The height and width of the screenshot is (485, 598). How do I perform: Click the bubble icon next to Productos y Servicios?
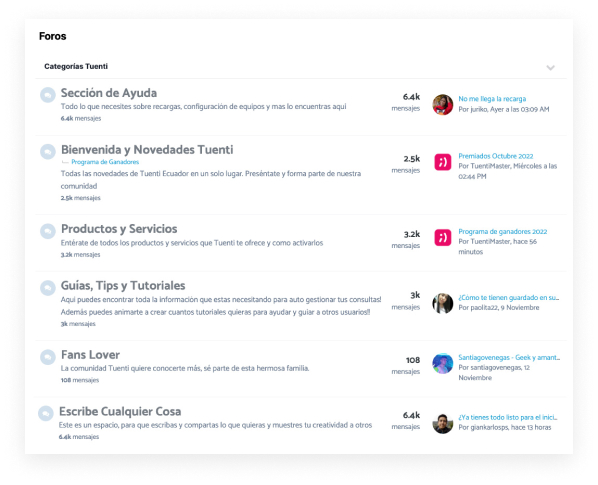[x=48, y=231]
